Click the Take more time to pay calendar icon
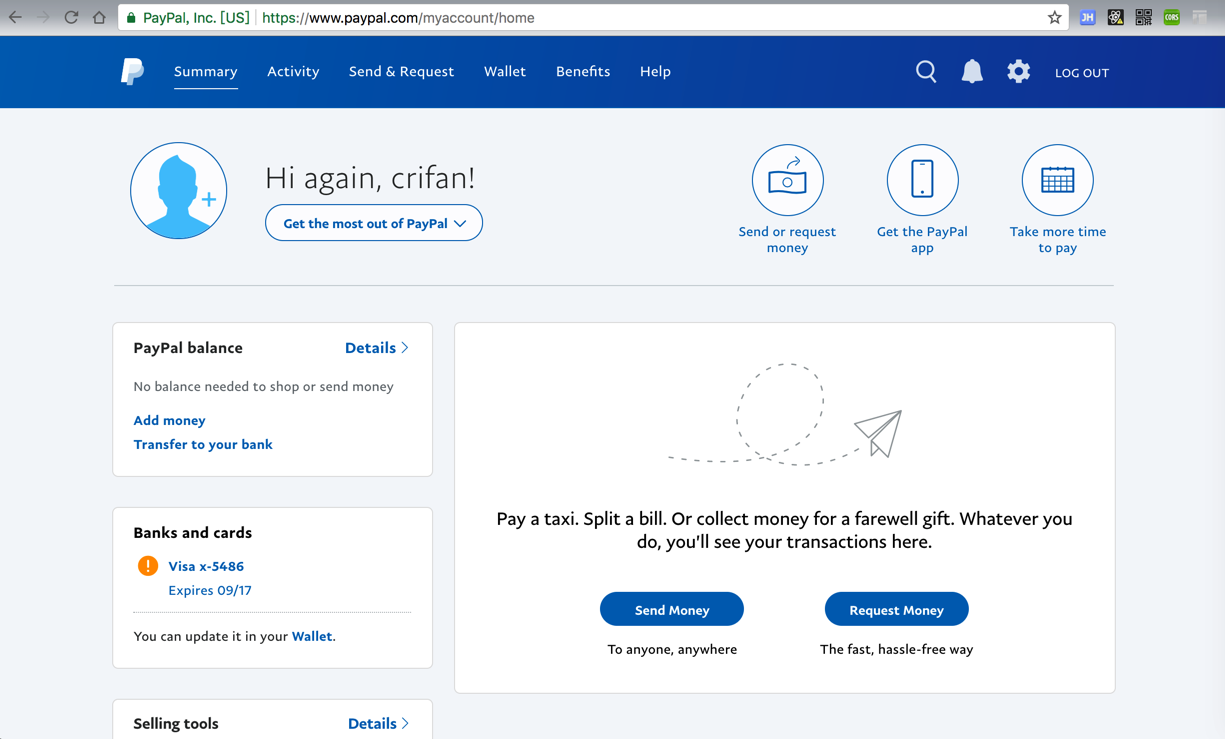The height and width of the screenshot is (739, 1225). pyautogui.click(x=1057, y=180)
